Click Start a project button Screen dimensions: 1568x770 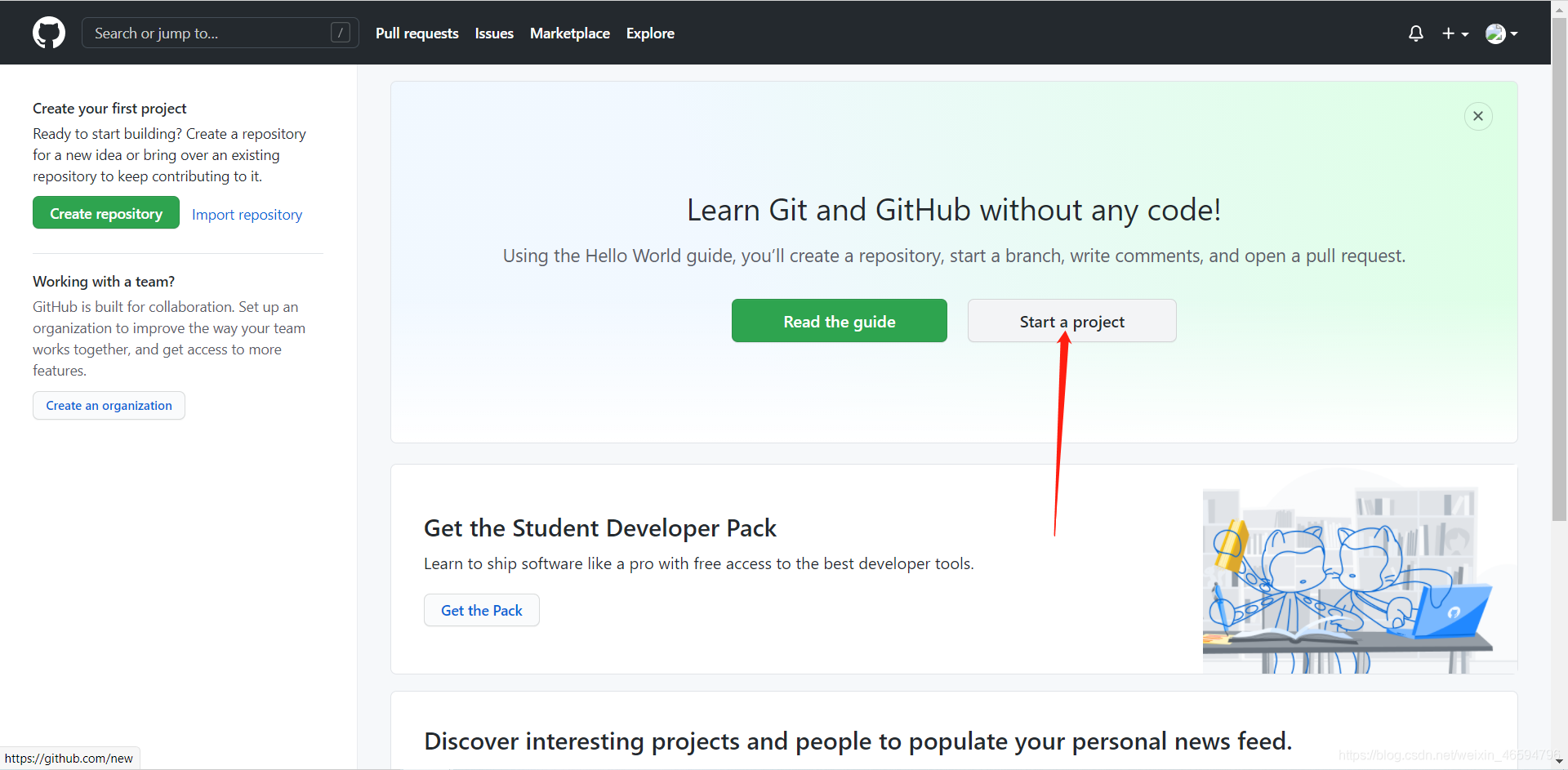1071,321
